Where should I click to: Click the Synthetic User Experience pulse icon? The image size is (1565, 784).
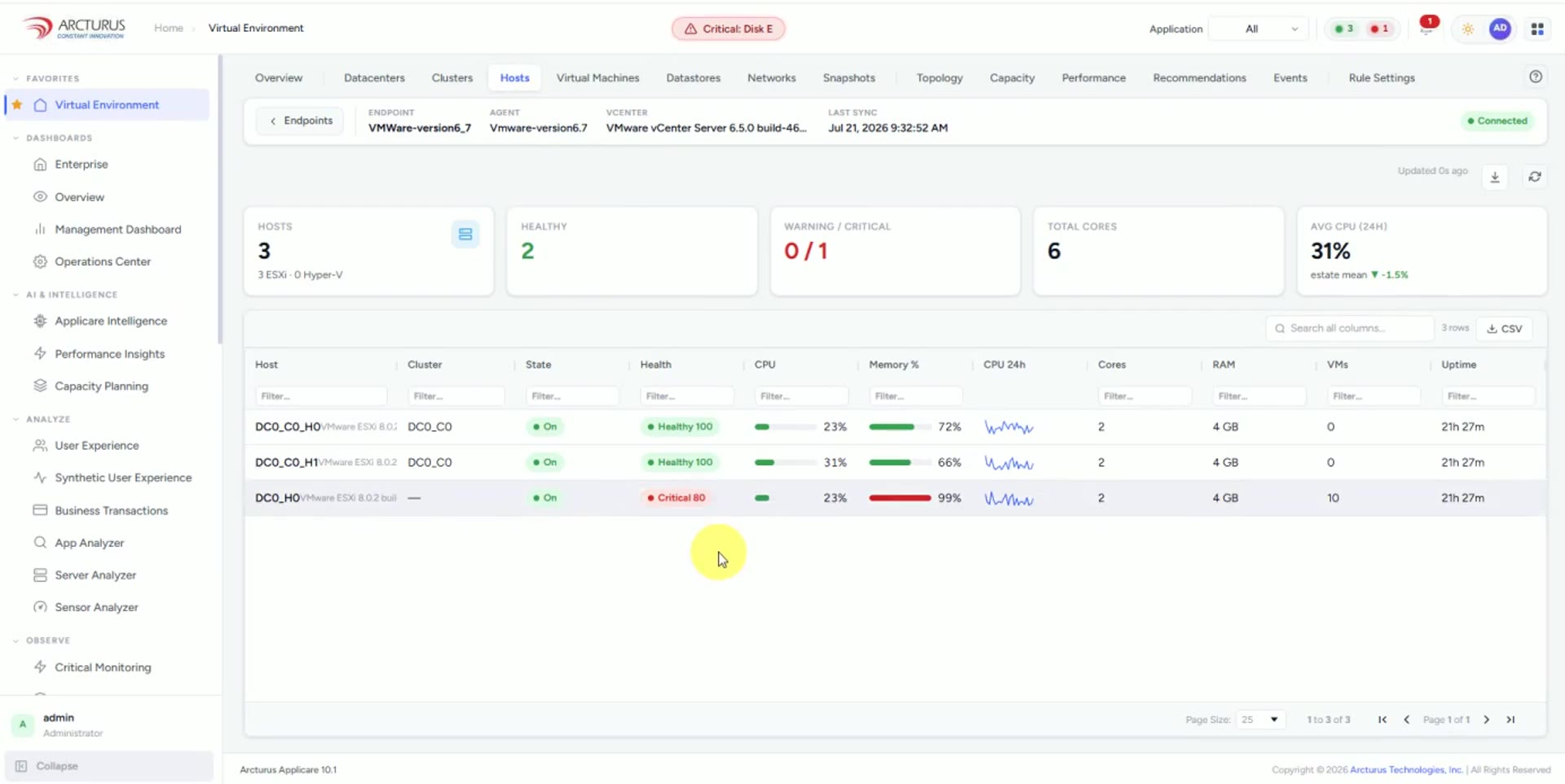pos(40,478)
